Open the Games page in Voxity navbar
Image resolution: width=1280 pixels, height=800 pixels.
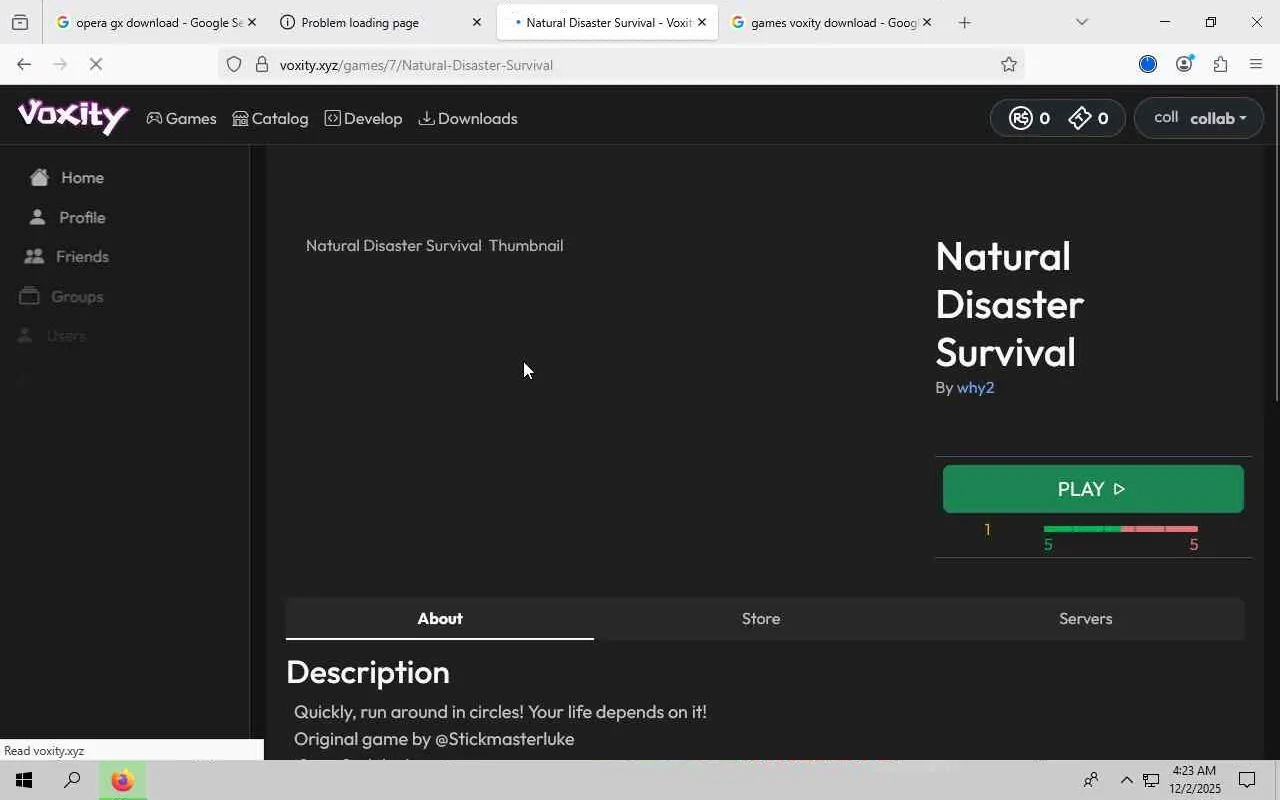pyautogui.click(x=181, y=118)
